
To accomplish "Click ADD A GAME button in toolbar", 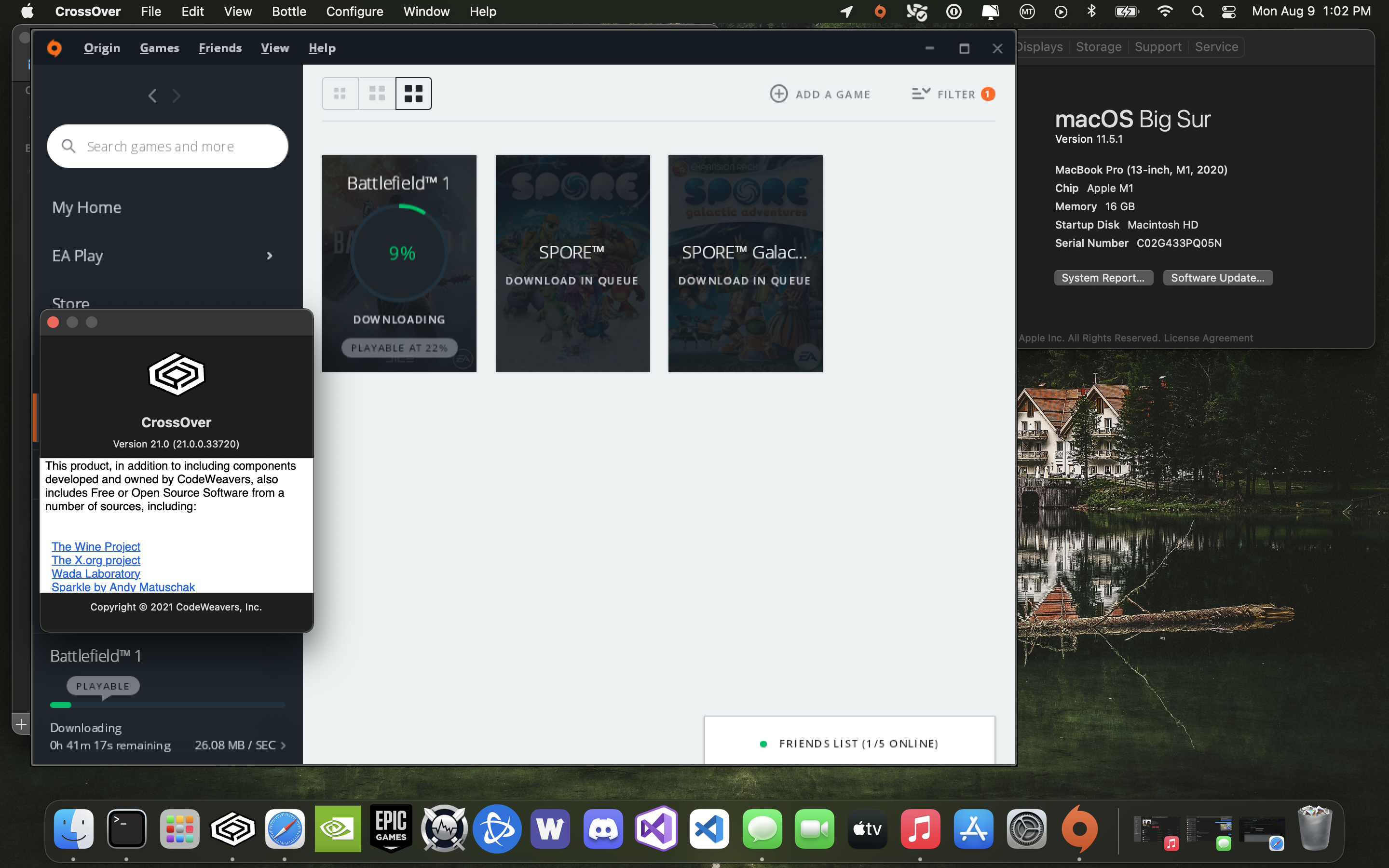I will [819, 94].
